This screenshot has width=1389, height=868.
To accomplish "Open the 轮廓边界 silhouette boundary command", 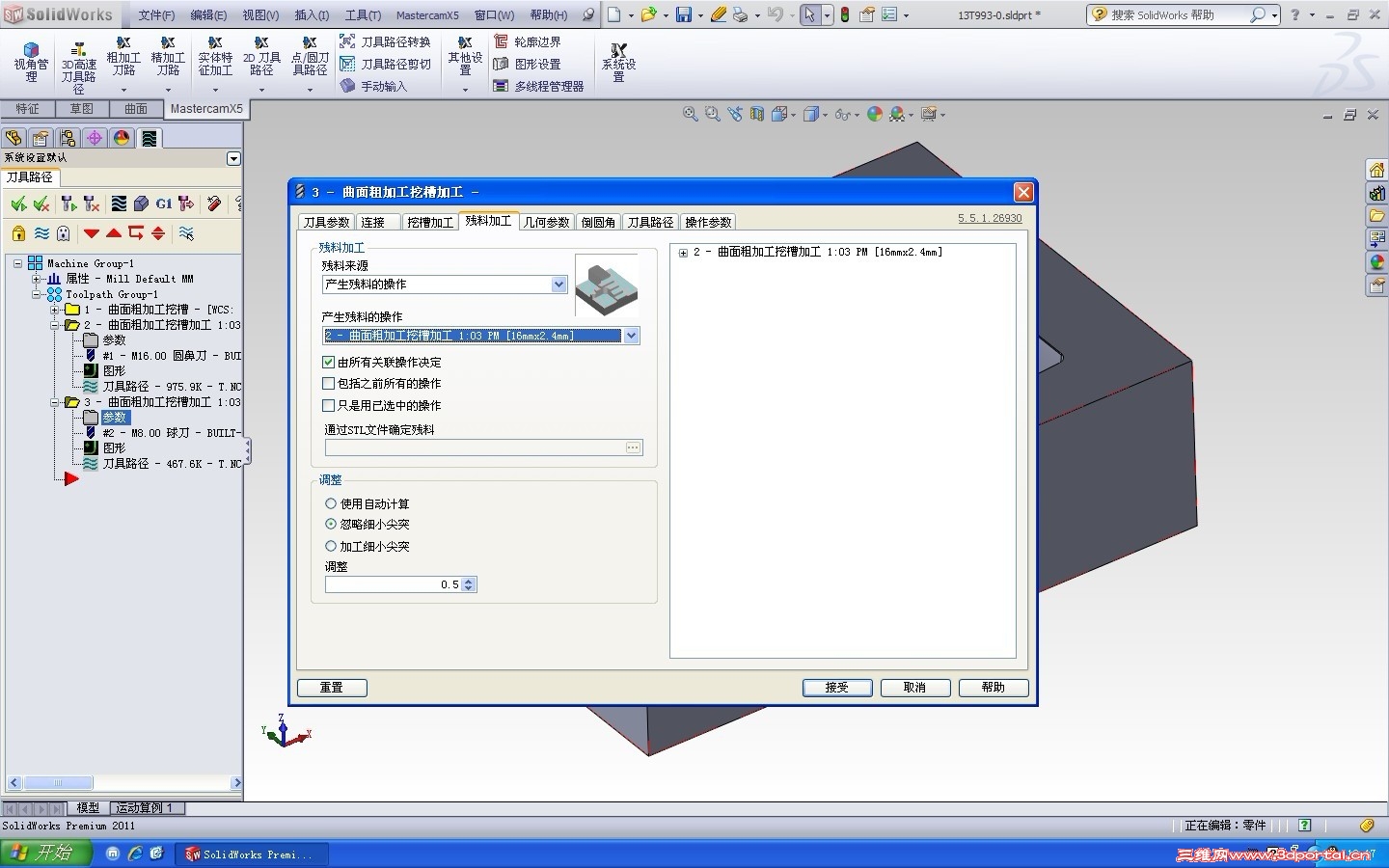I will [527, 41].
